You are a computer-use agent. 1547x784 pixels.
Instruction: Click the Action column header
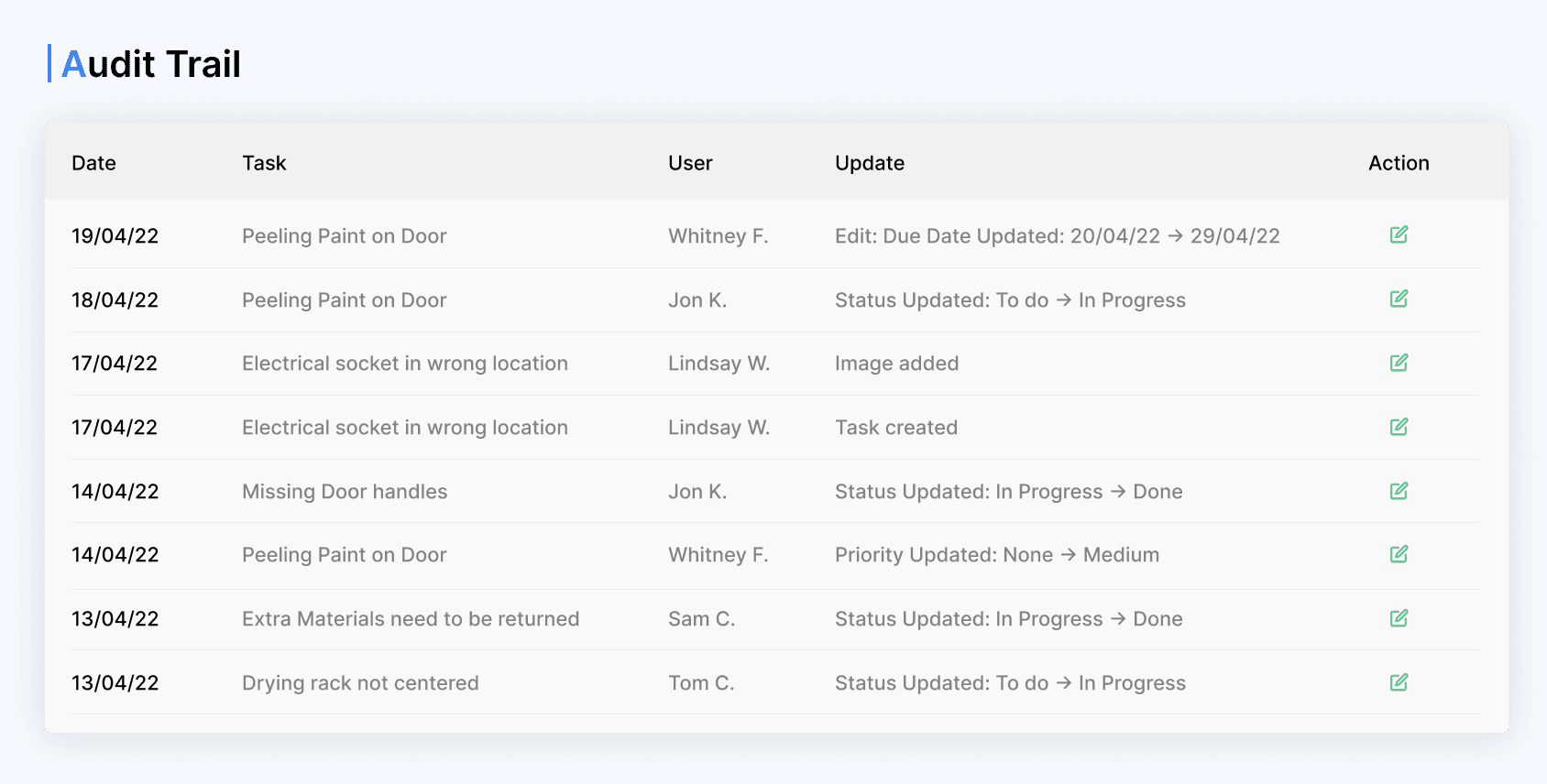(1399, 163)
